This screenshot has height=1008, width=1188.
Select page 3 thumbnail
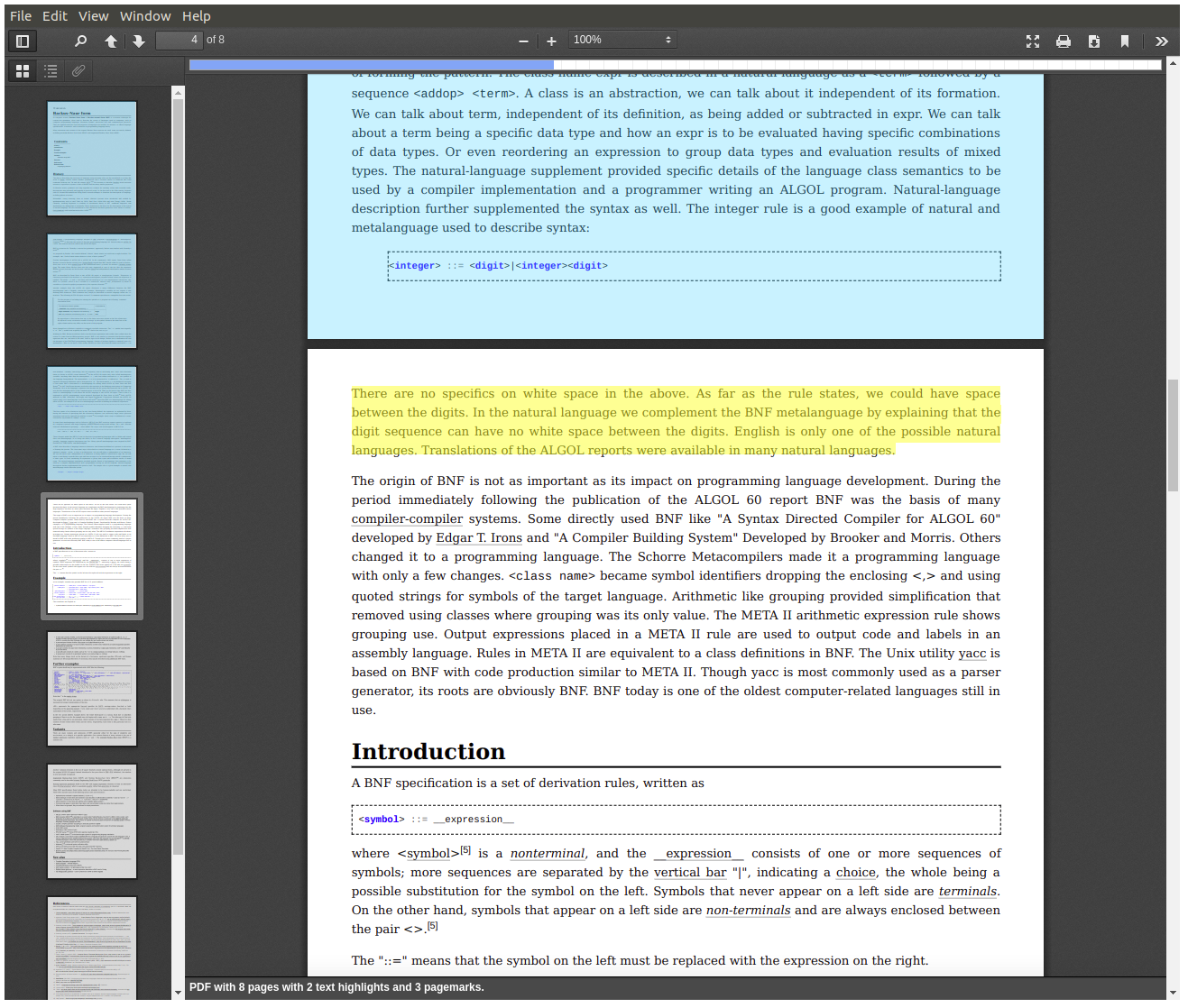point(92,424)
